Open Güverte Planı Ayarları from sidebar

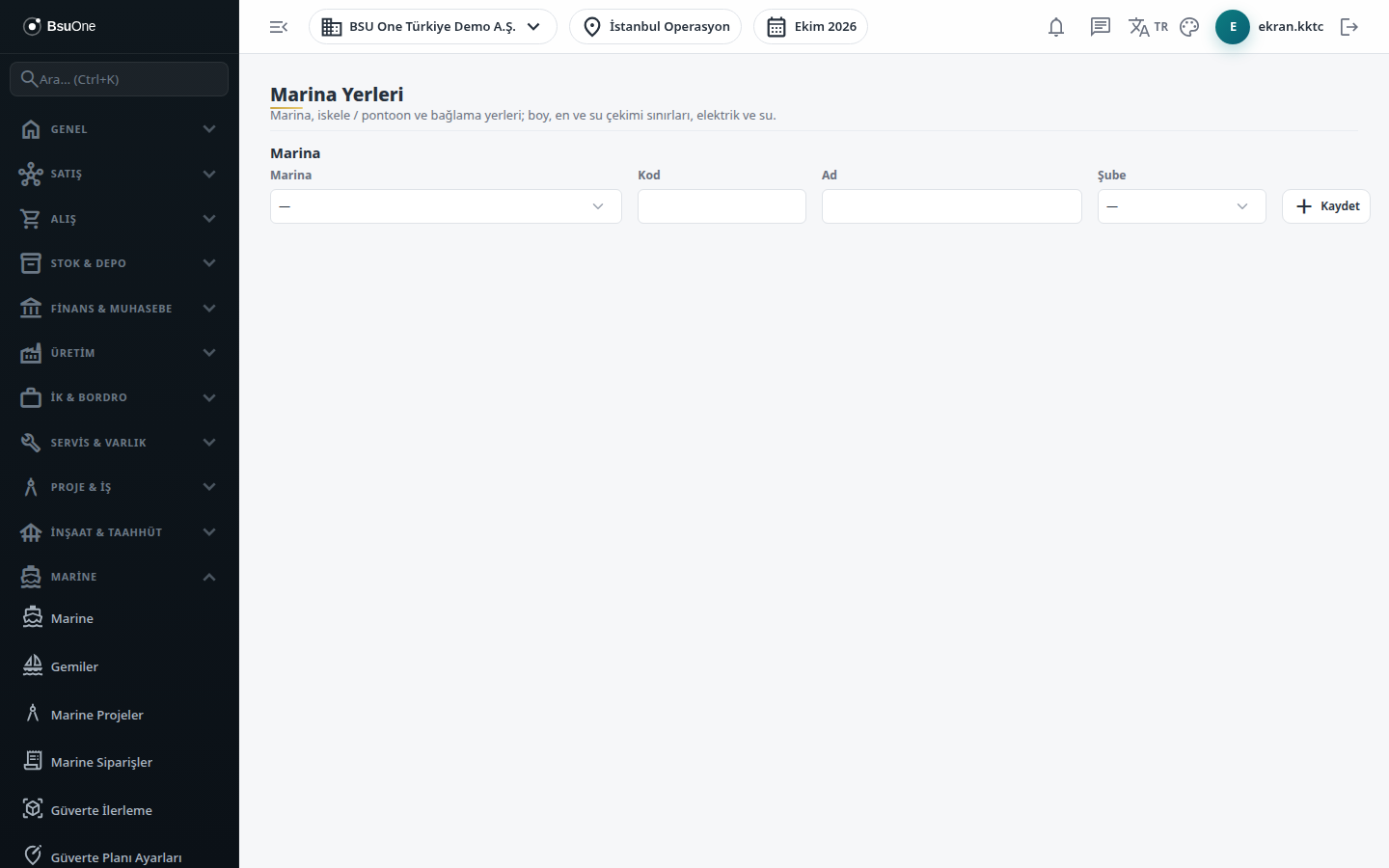(x=120, y=856)
